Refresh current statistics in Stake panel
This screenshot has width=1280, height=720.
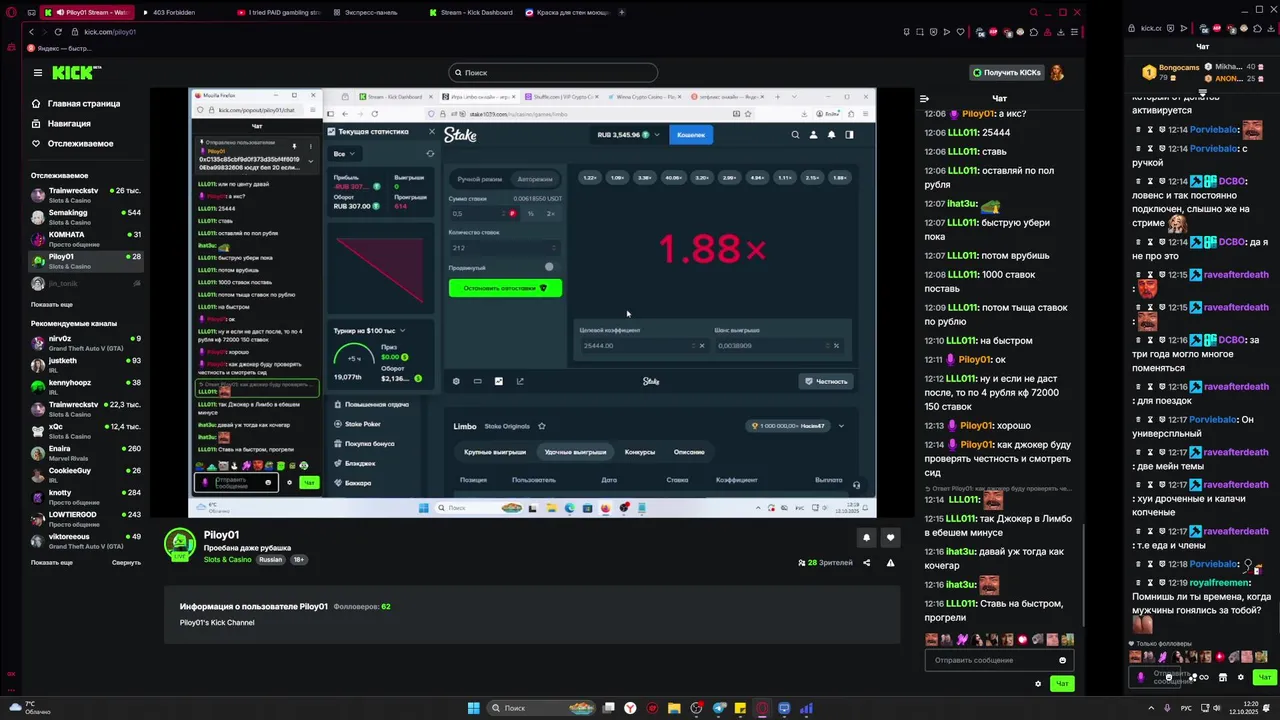(430, 153)
